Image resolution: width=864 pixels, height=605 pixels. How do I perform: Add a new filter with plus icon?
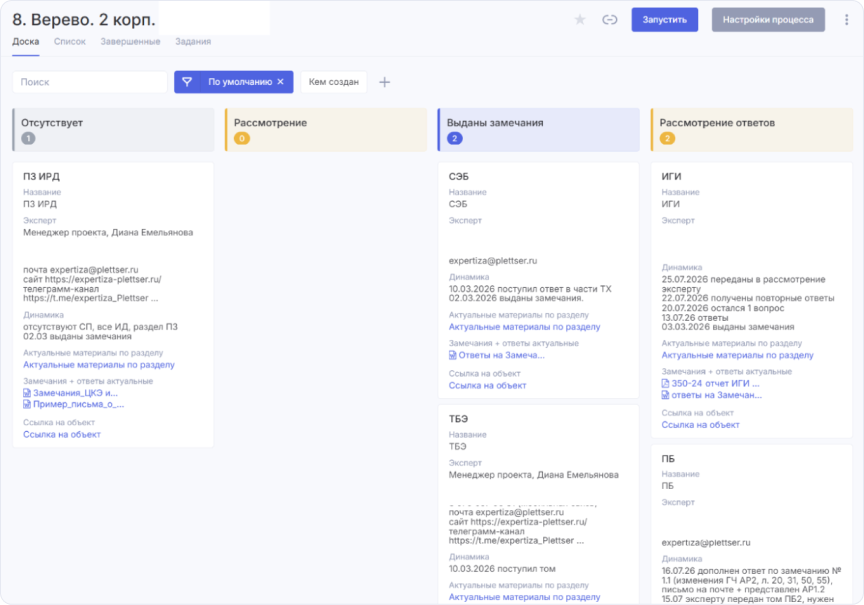[385, 82]
